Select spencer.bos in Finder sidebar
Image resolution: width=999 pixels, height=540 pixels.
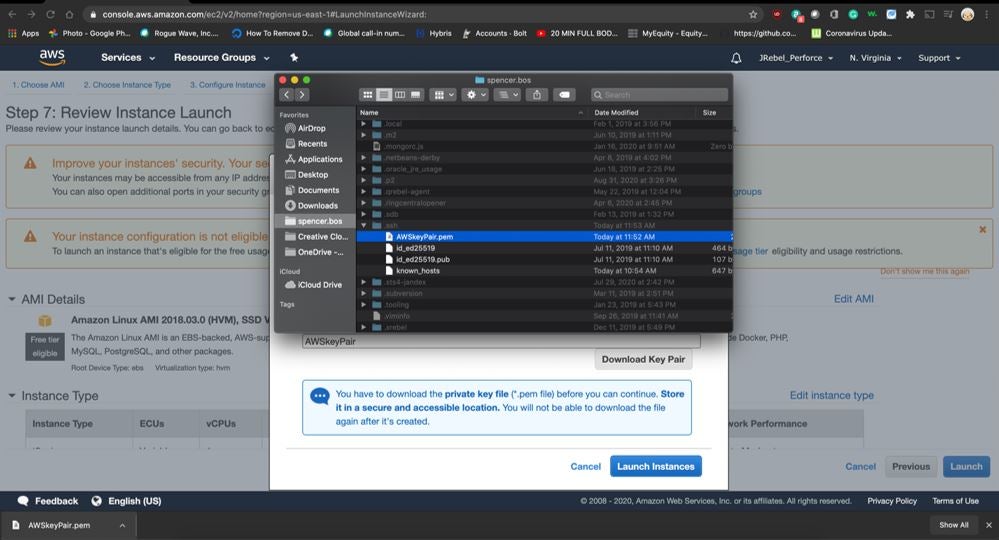coord(315,221)
